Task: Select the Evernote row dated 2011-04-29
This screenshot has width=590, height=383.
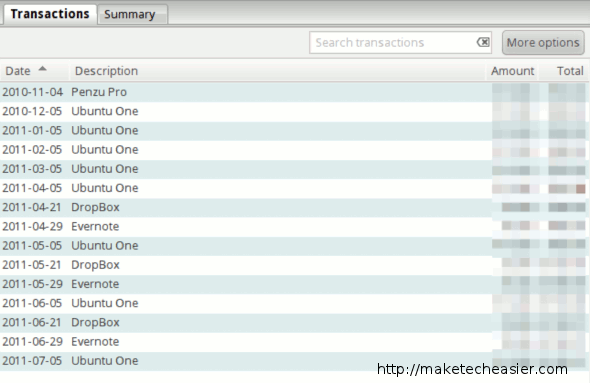Action: pyautogui.click(x=295, y=226)
